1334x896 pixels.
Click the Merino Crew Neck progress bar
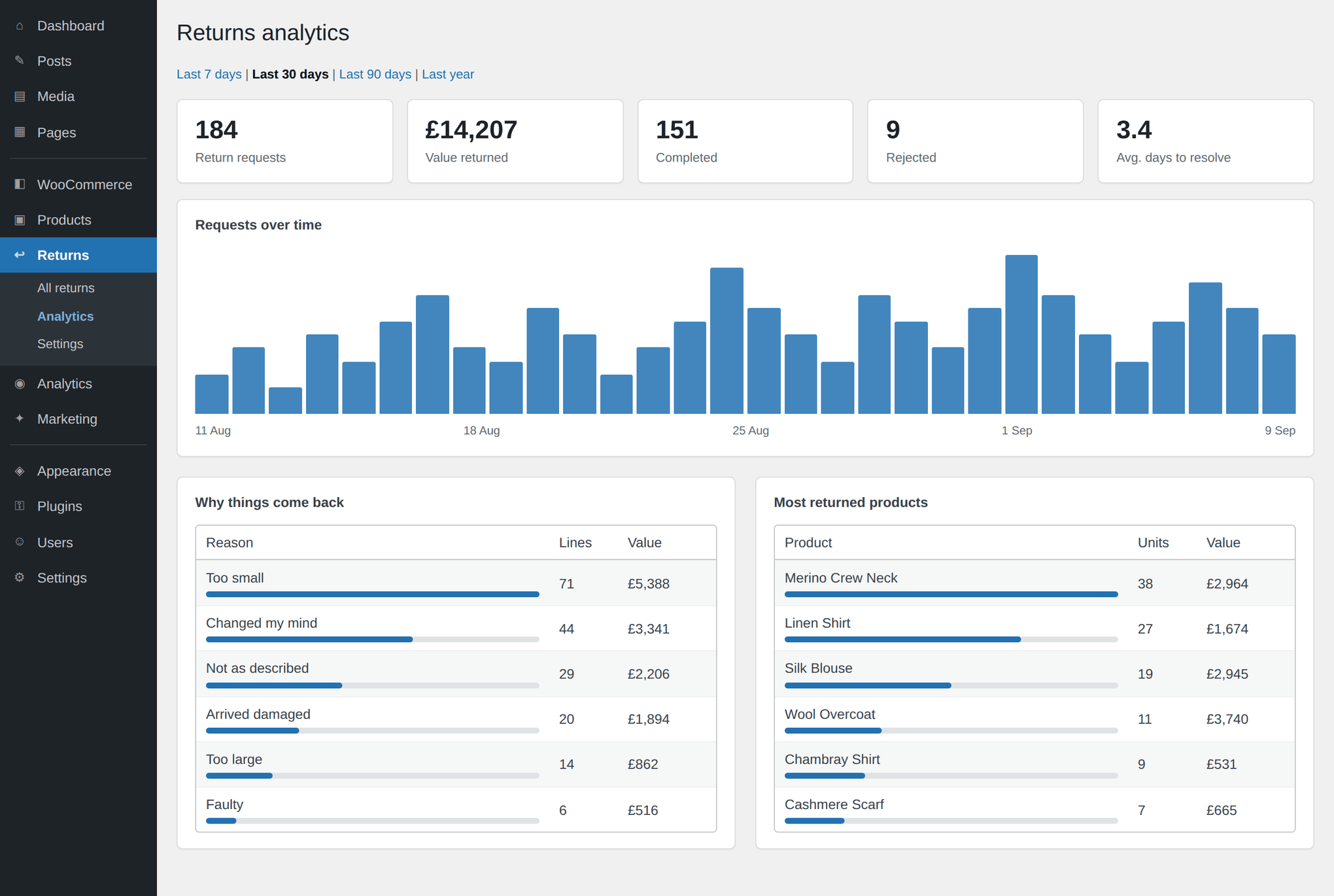[x=951, y=594]
